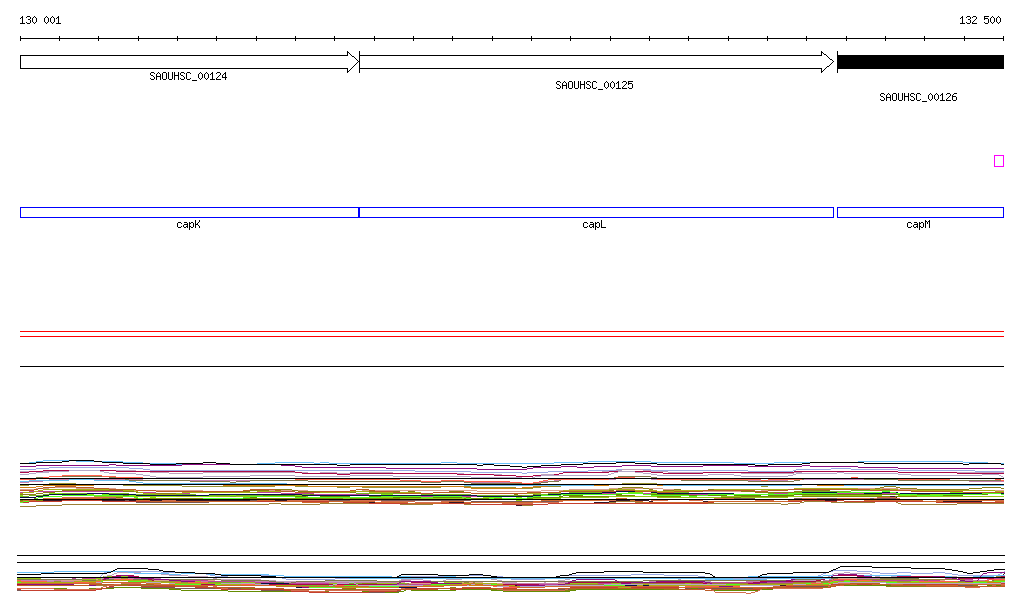Click the 130 001 start coordinate
The height and width of the screenshot is (611, 1024).
[x=40, y=20]
